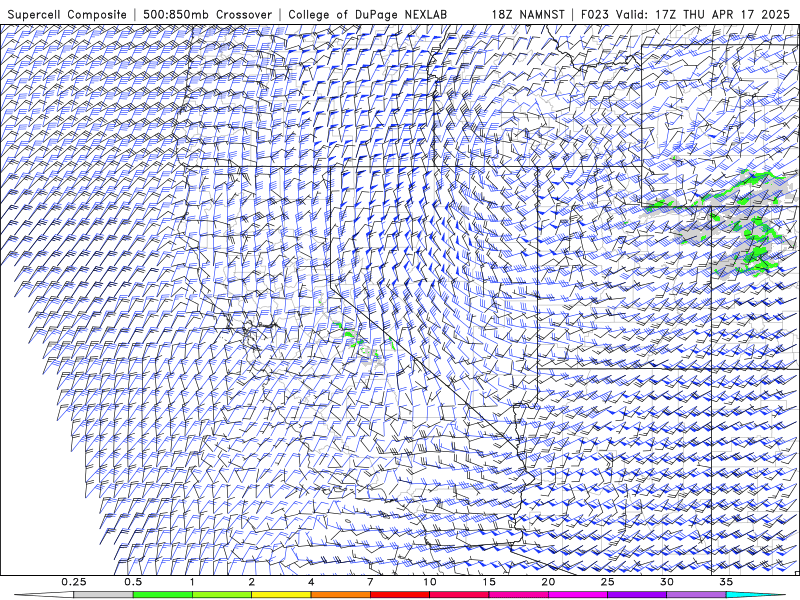This screenshot has width=800, height=600.
Task: Click the 'College of DuPage NEXLAB' label
Action: click(x=367, y=14)
